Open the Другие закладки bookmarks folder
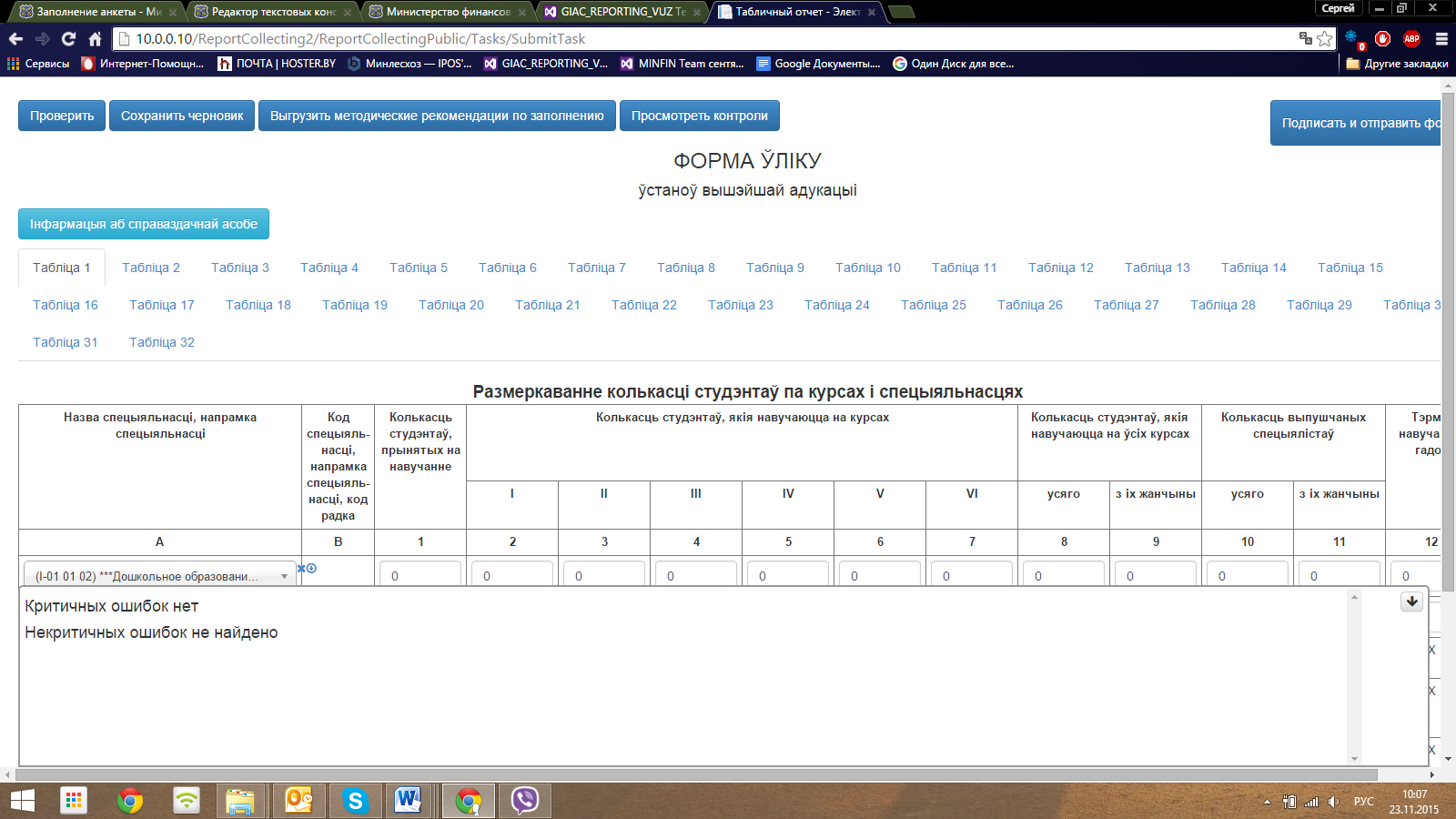The image size is (1456, 819). pyautogui.click(x=1397, y=64)
